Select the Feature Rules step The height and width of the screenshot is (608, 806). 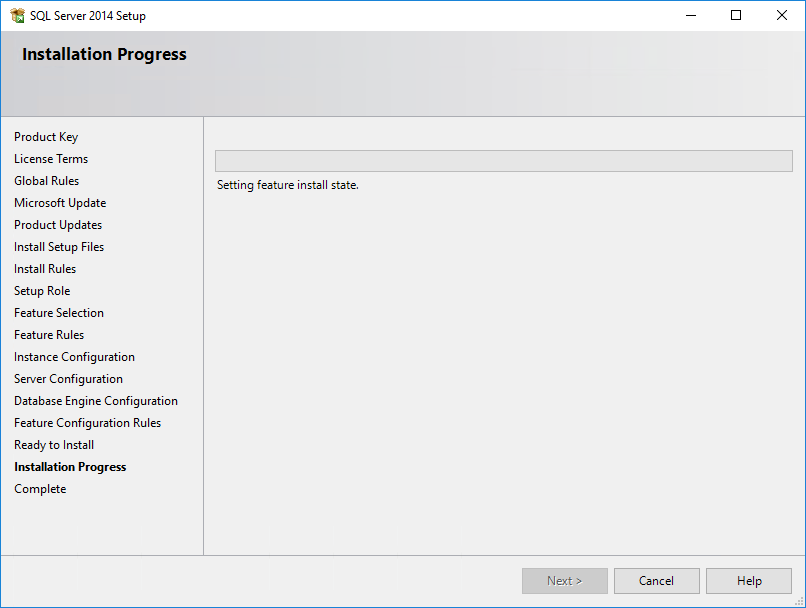(x=49, y=335)
